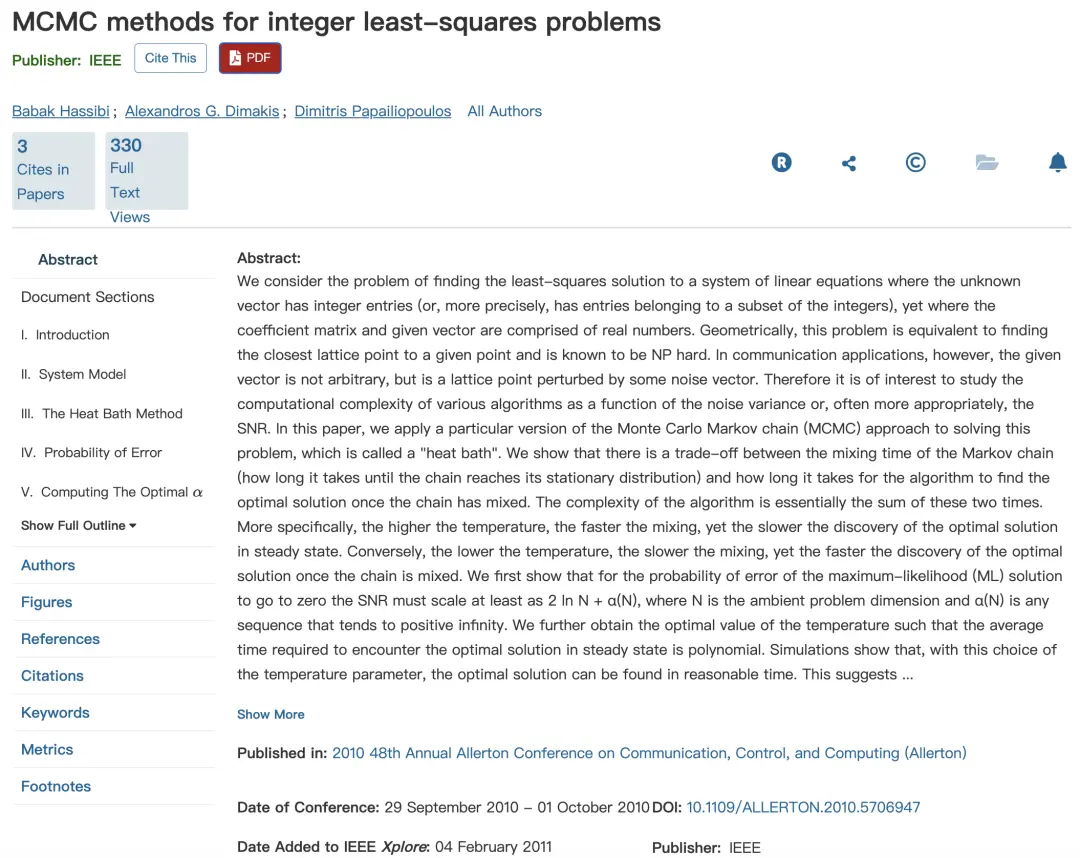1080x858 pixels.
Task: View the Metrics tab
Action: click(x=47, y=749)
